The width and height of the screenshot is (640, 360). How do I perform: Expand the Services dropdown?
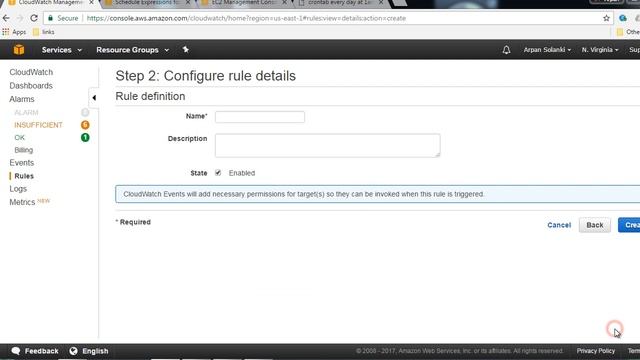point(62,50)
